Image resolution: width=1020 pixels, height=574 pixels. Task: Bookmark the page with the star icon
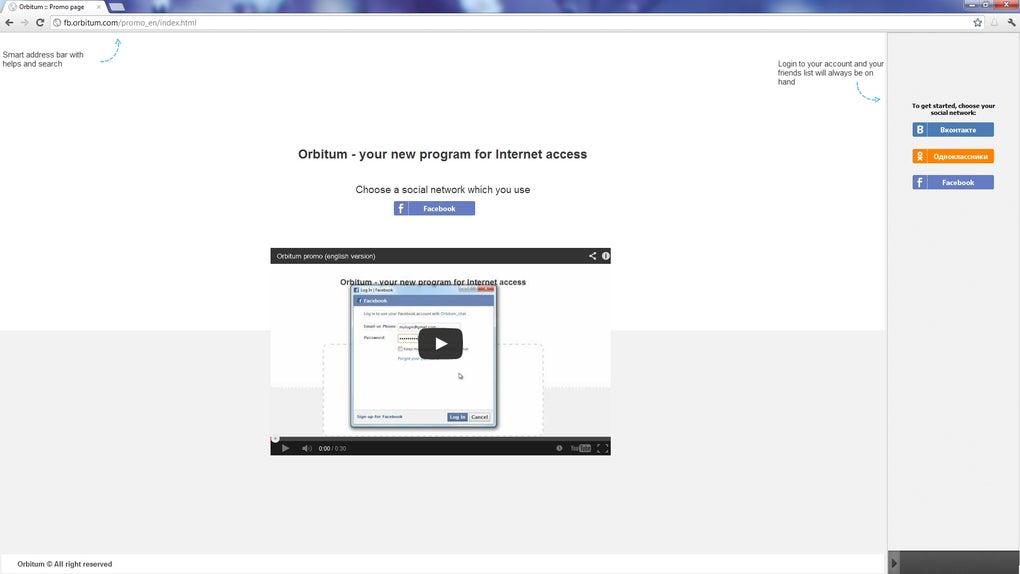coord(978,23)
